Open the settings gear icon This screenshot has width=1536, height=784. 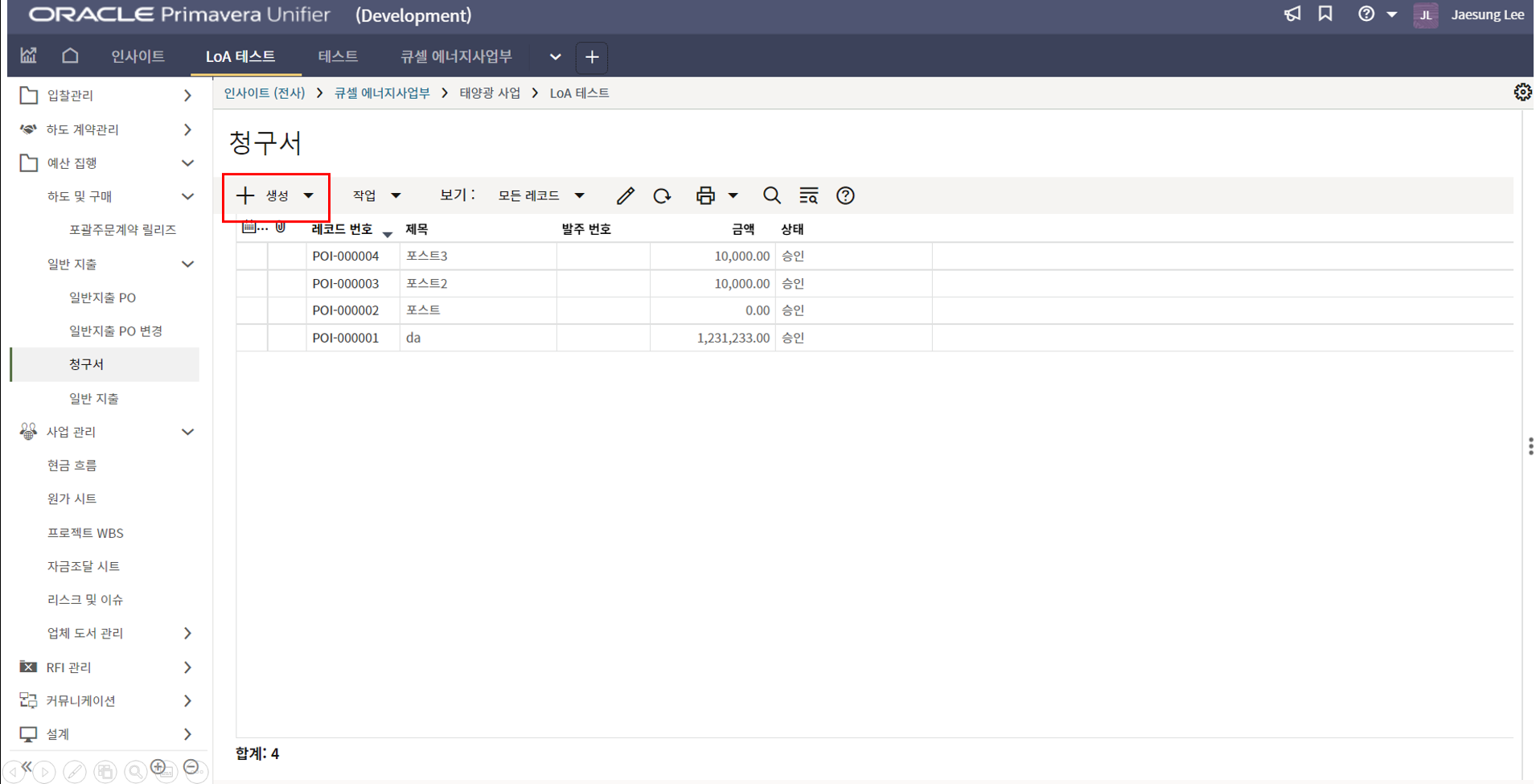click(1522, 92)
